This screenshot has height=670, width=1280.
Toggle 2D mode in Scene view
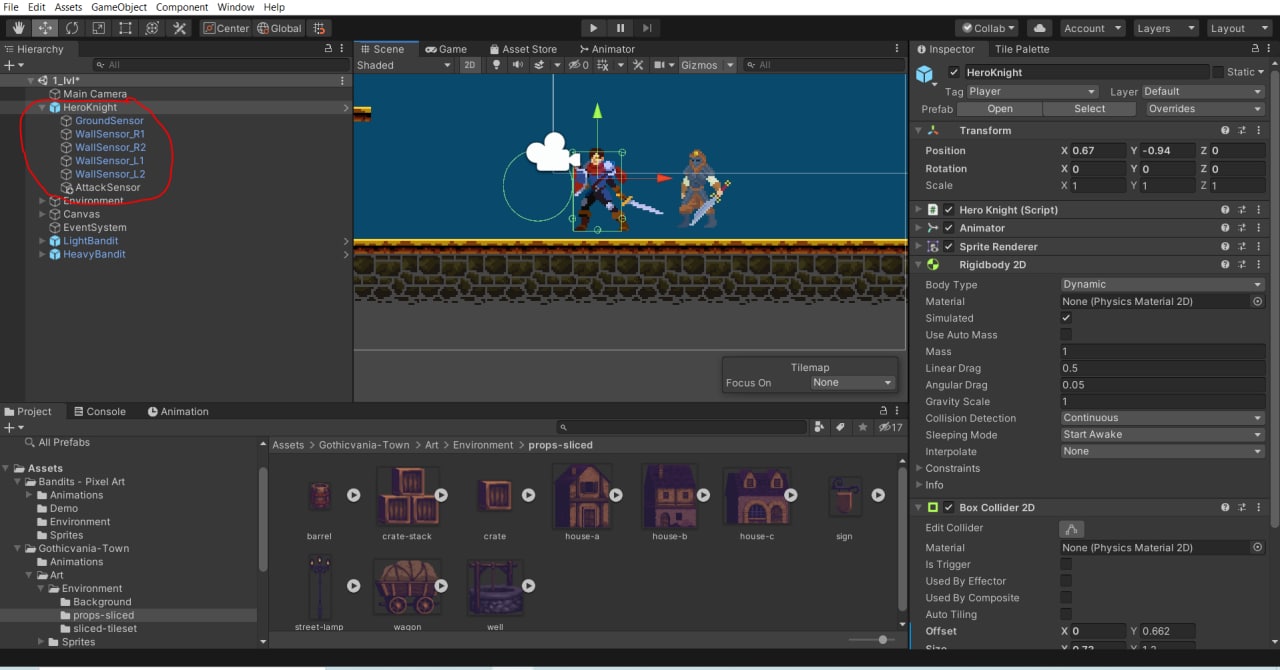point(470,65)
